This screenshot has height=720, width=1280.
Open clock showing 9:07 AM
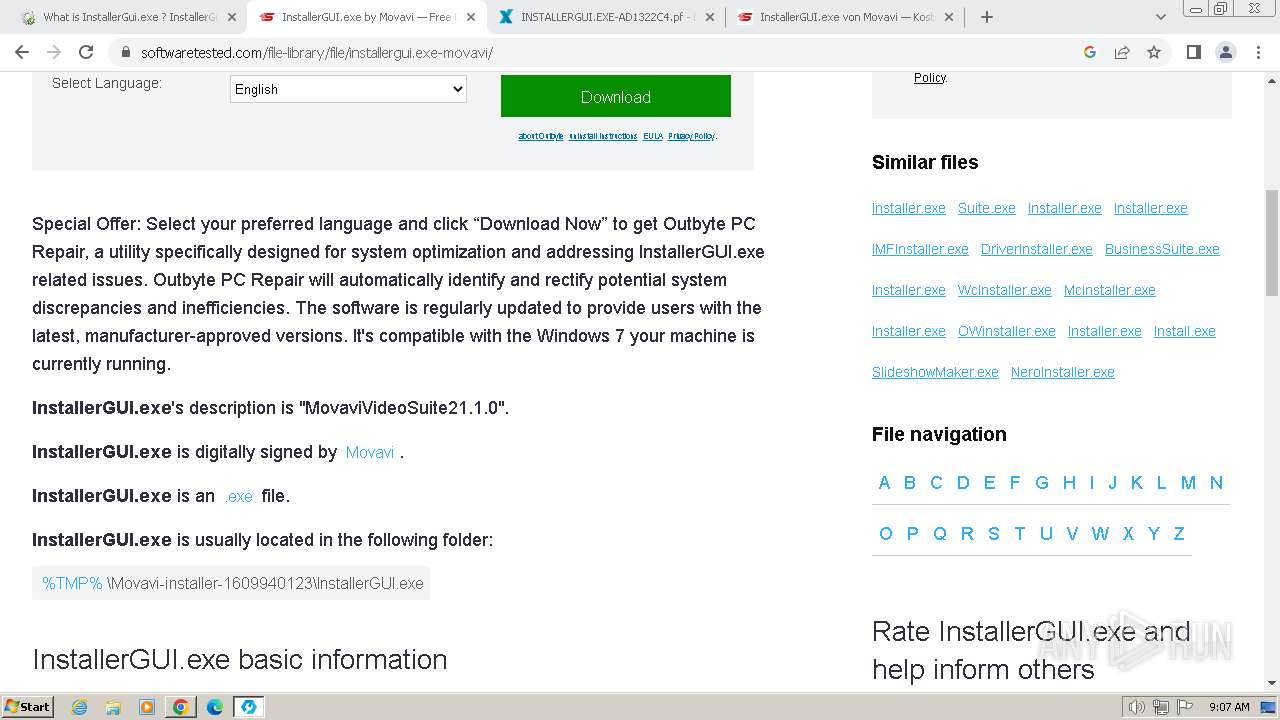1229,707
